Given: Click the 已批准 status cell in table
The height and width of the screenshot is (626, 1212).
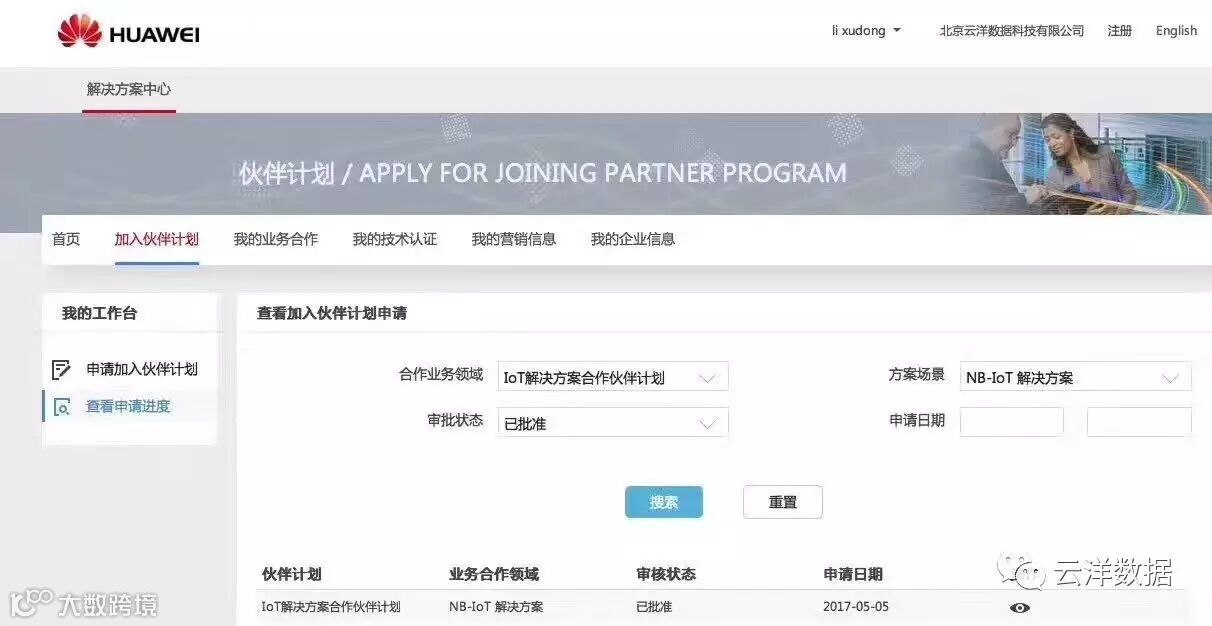Looking at the screenshot, I should click(654, 607).
